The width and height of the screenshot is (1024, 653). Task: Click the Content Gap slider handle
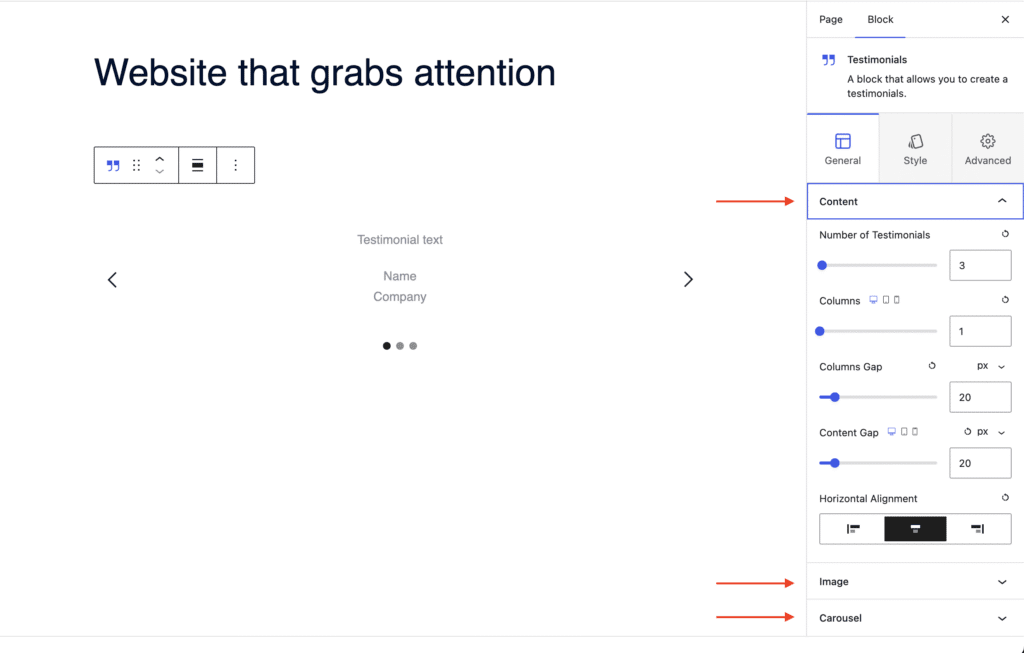tap(835, 463)
